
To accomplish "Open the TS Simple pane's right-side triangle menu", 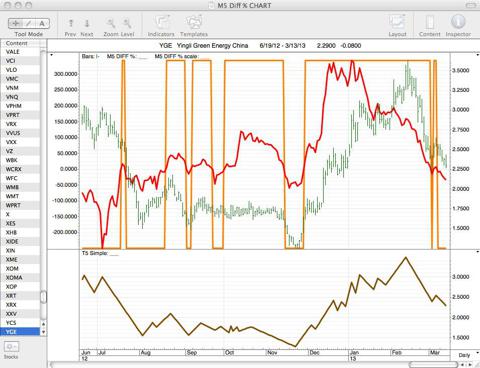I will [478, 252].
